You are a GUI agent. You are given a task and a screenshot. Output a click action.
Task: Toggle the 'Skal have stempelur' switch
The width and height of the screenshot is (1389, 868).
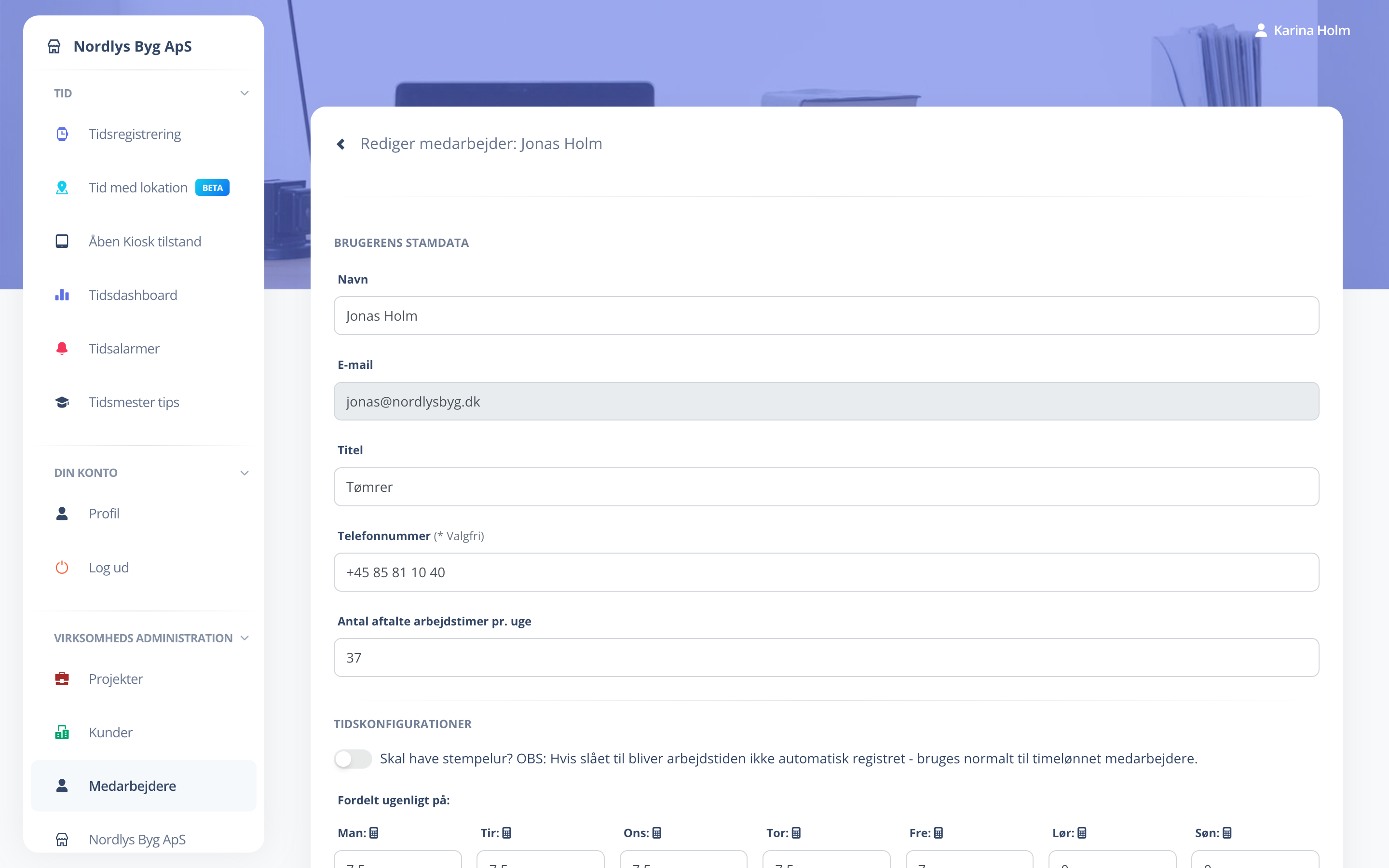point(353,759)
